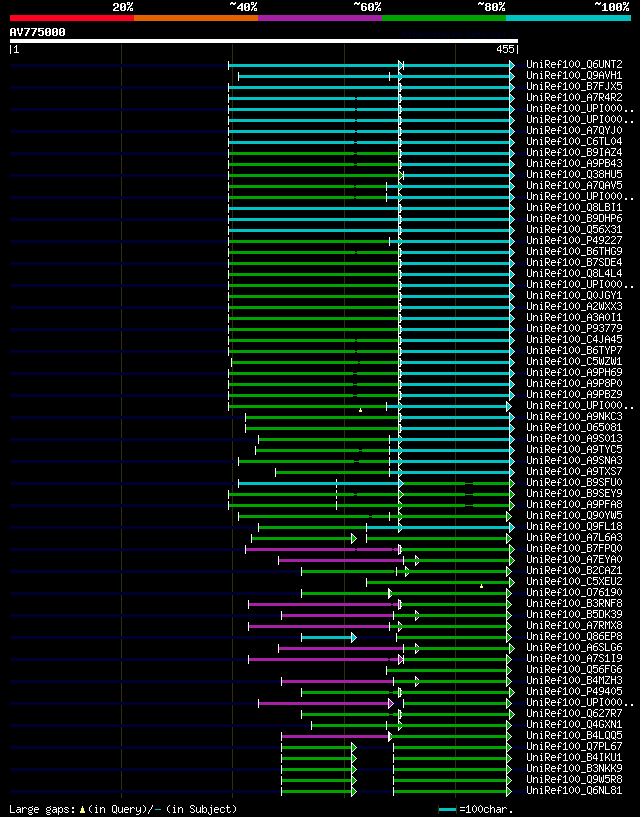
Task: Click the cyan ~100% identity legend segment
Action: click(569, 18)
